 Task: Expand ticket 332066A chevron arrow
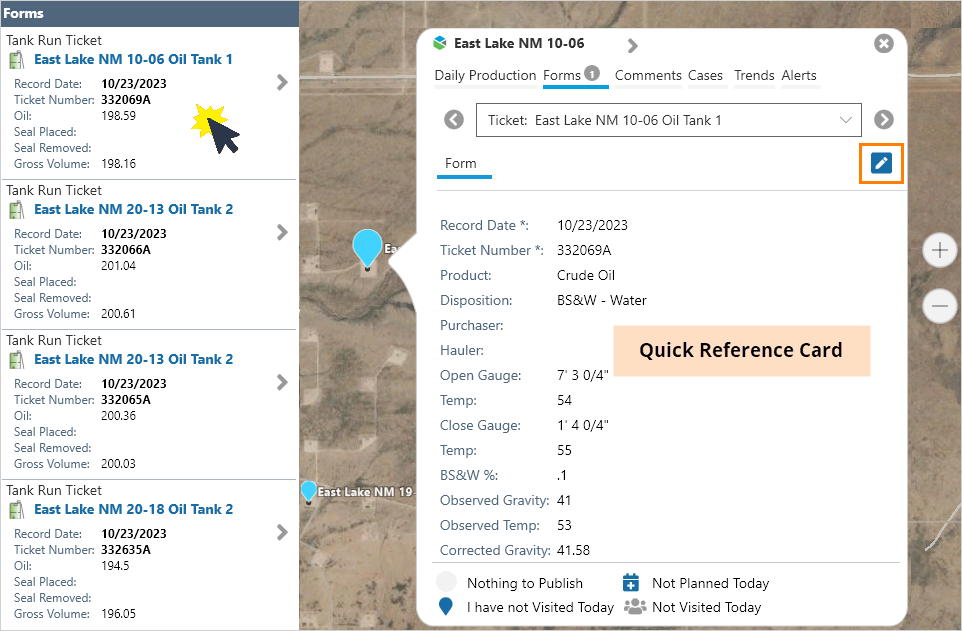click(x=282, y=233)
